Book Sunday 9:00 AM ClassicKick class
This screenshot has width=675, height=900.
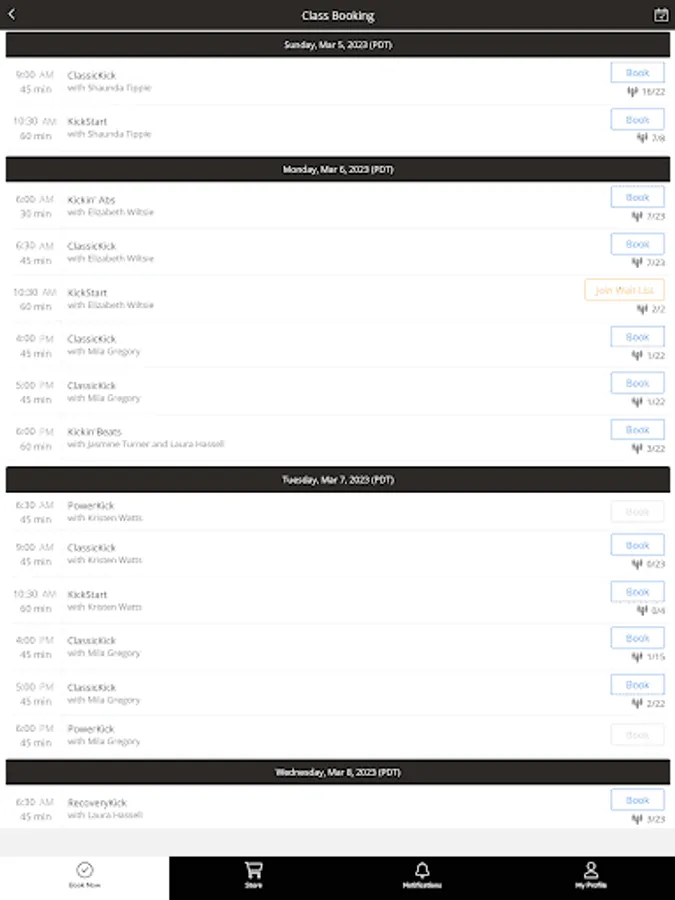pos(637,73)
